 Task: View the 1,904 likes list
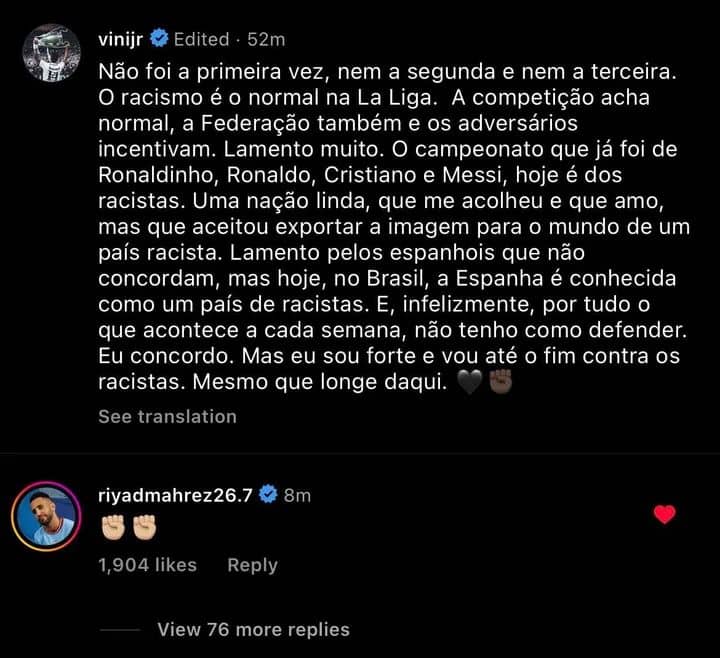147,565
